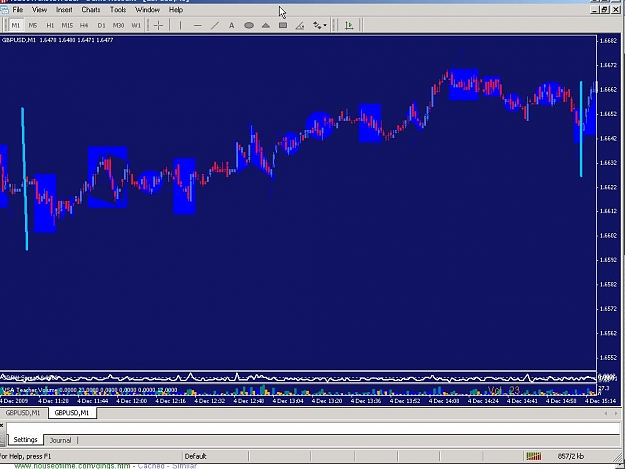Click the Default profile in status bar
625x469 pixels.
click(195, 456)
